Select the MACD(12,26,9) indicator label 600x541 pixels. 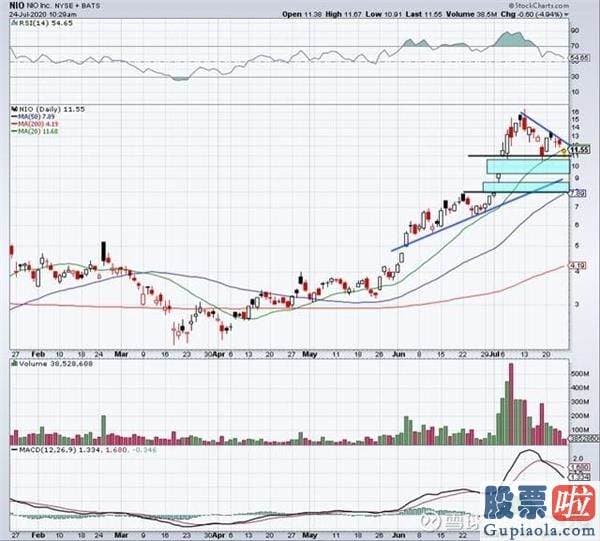[x=48, y=450]
